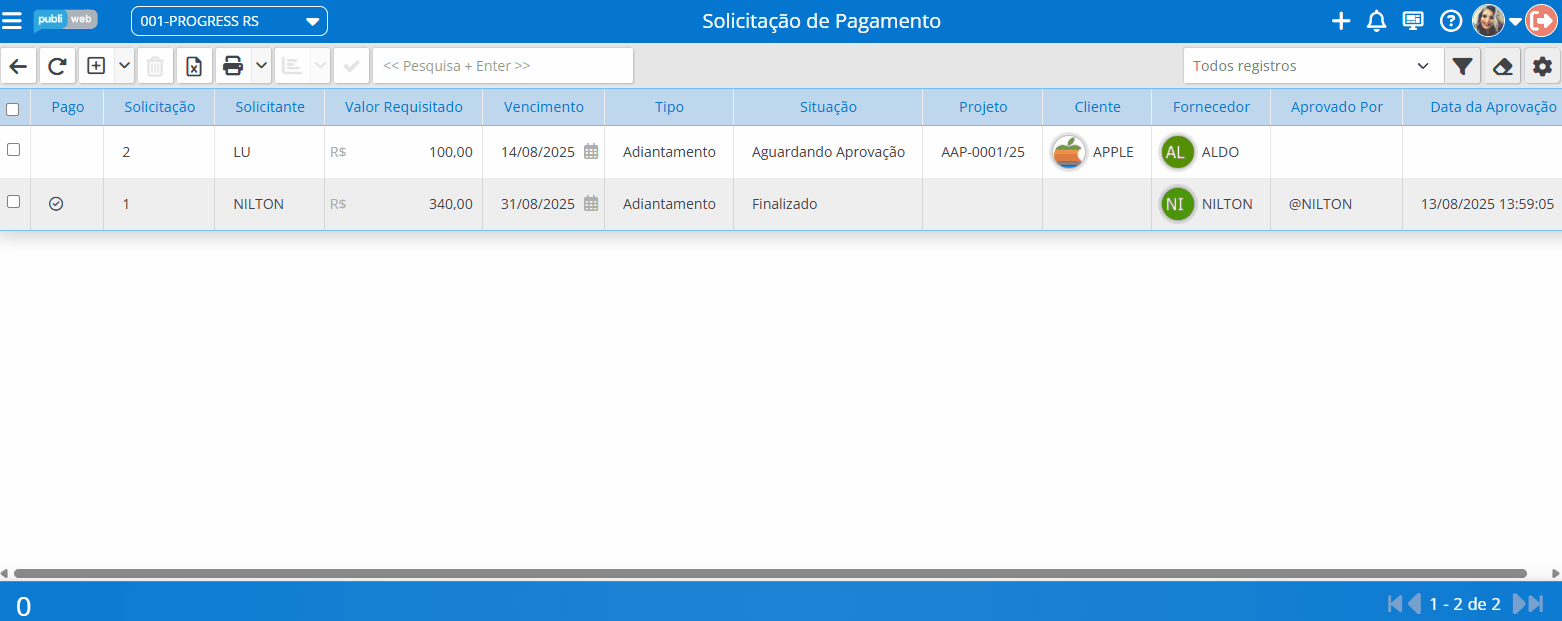1562x621 pixels.
Task: Open the 001-PROGRESS RS company dropdown
Action: coord(229,21)
